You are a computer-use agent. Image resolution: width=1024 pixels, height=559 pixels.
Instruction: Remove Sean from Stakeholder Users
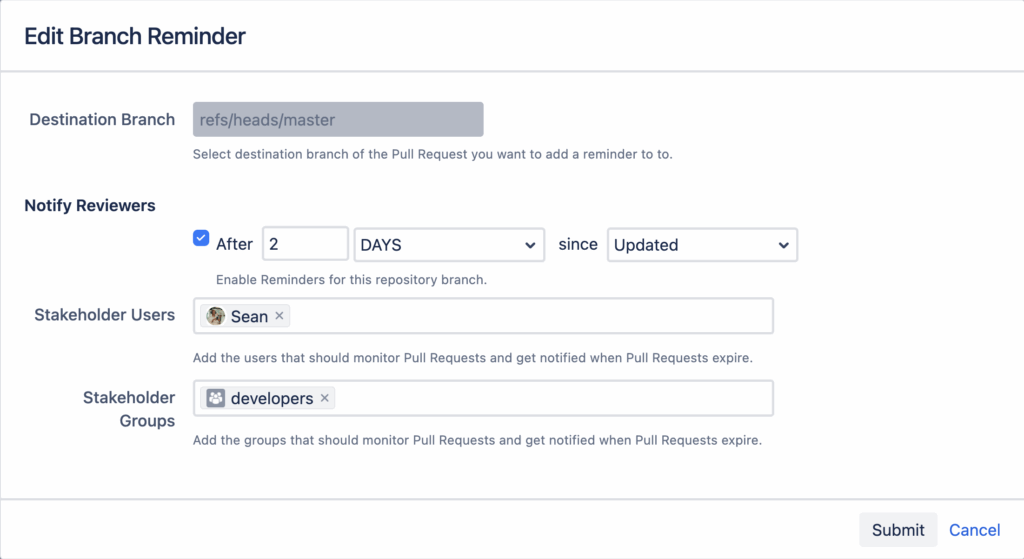(280, 316)
